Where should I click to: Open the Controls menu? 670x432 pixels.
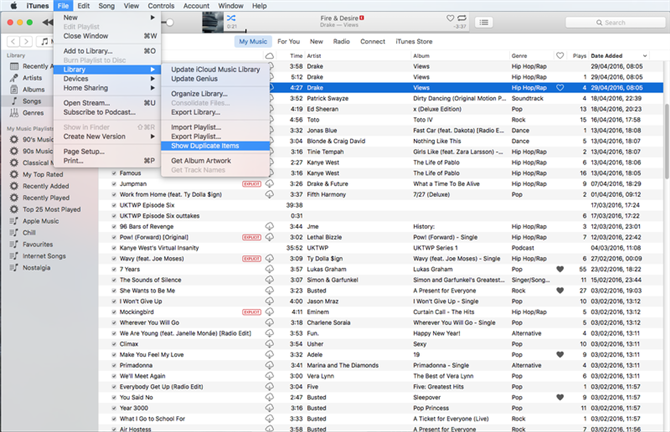coord(161,6)
